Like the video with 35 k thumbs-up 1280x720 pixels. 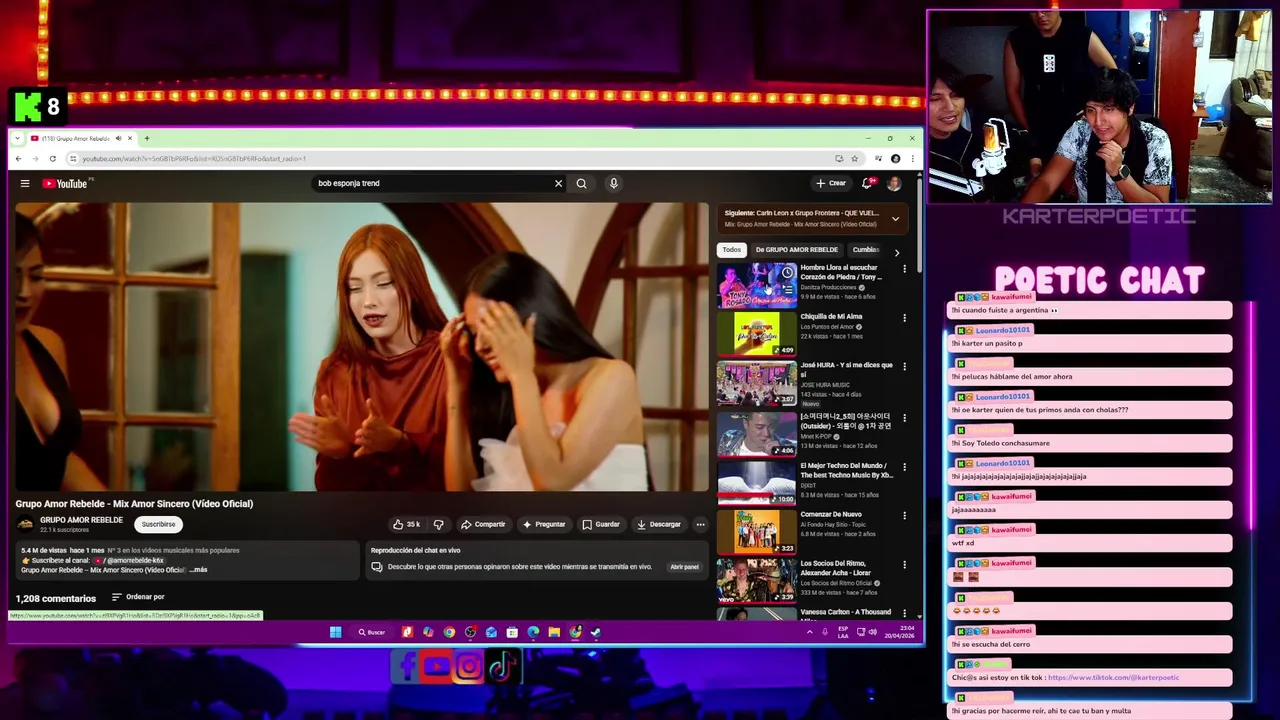(x=406, y=524)
